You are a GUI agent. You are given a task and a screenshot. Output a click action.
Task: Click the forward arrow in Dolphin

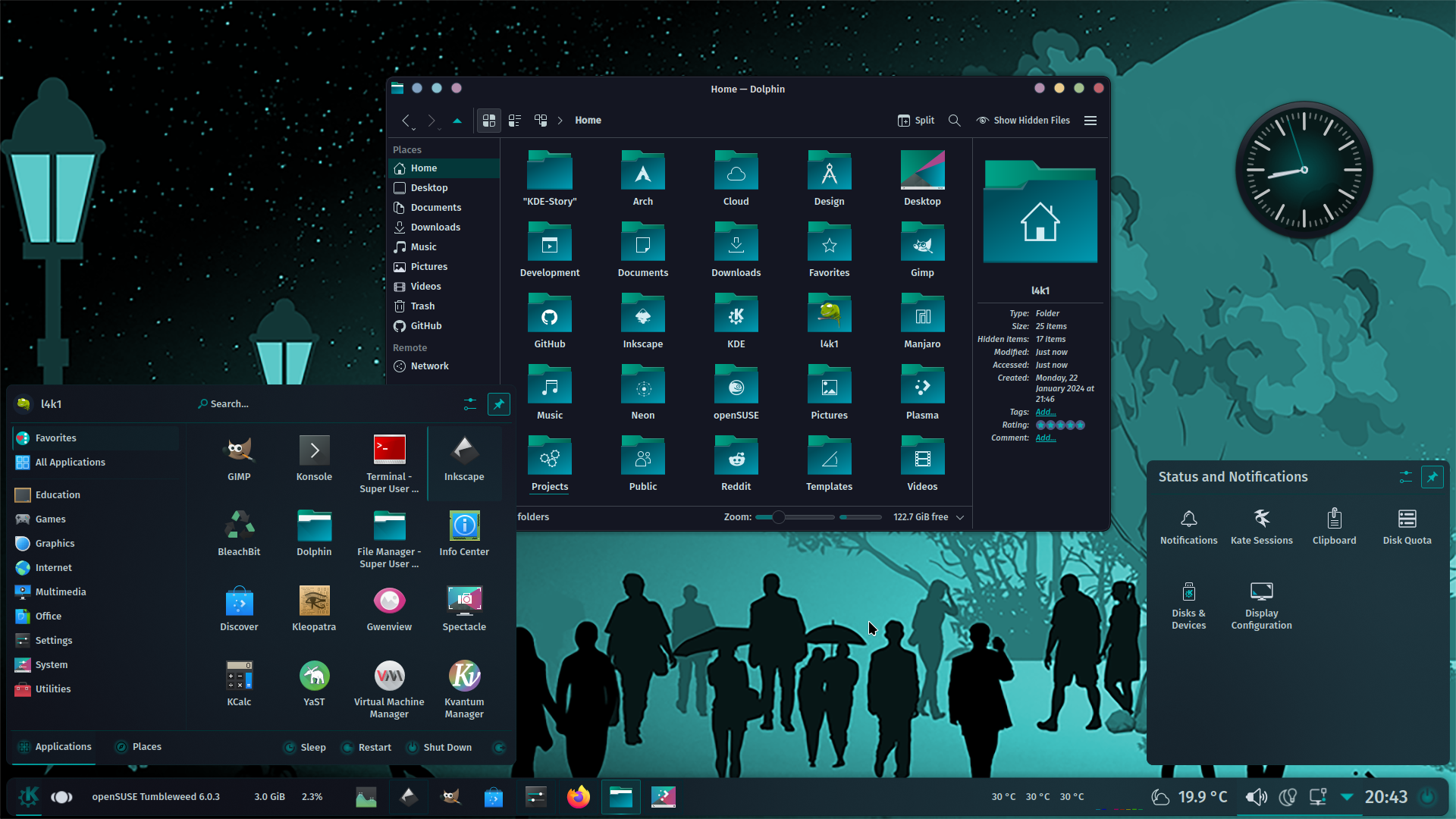pos(431,121)
